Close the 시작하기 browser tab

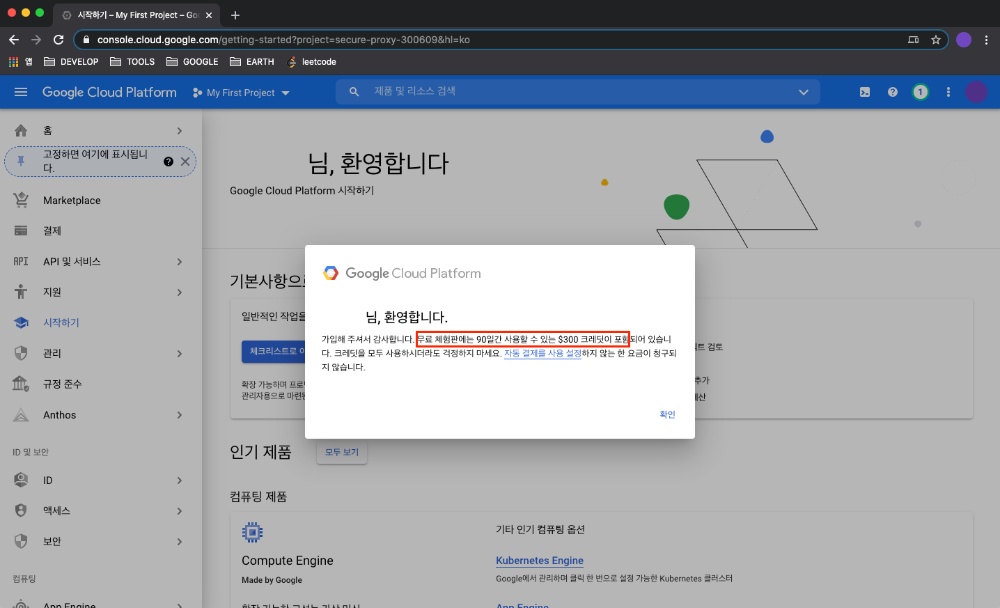click(209, 15)
